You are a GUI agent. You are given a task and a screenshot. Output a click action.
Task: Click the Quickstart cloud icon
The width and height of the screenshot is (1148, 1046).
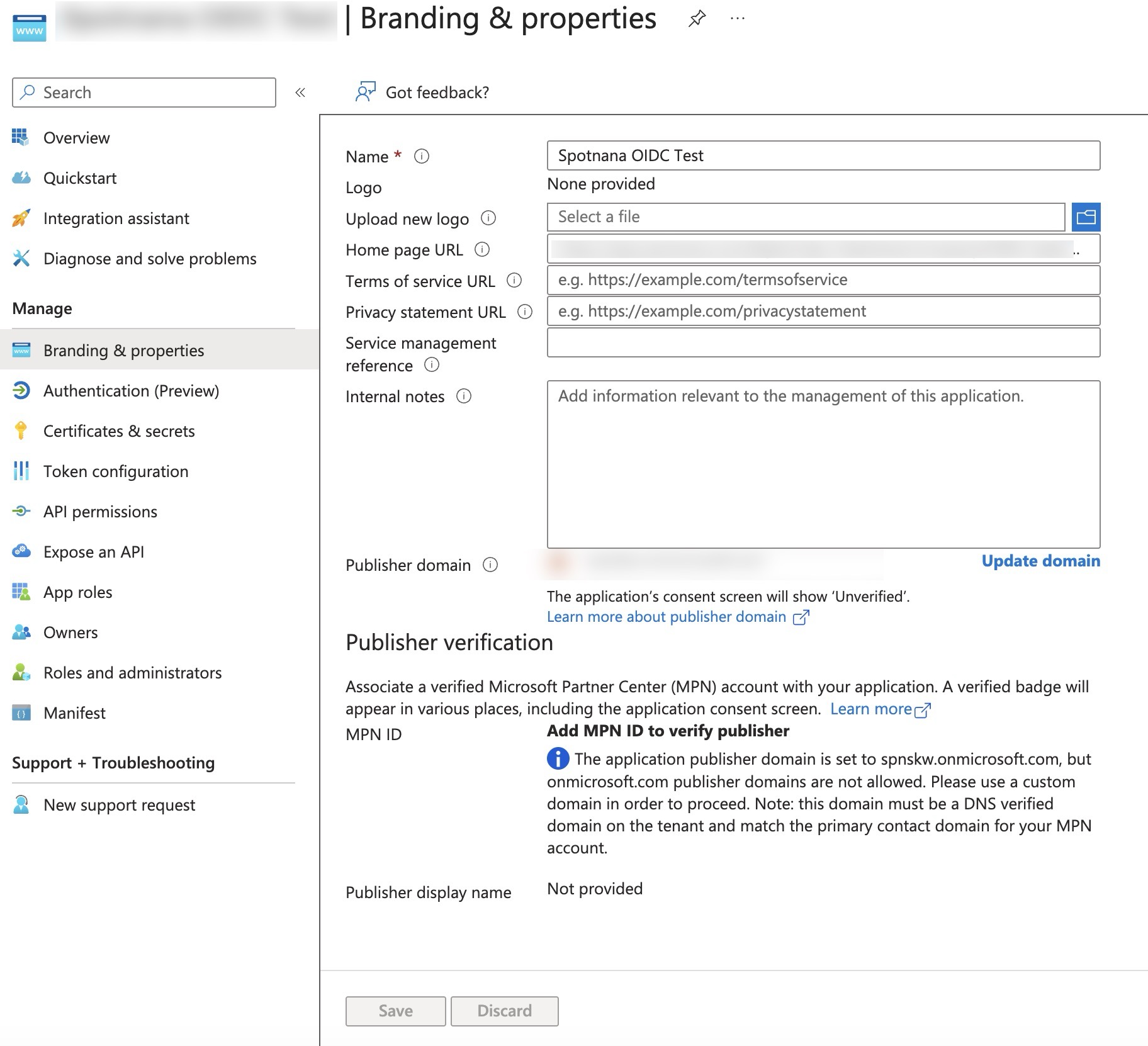tap(21, 177)
